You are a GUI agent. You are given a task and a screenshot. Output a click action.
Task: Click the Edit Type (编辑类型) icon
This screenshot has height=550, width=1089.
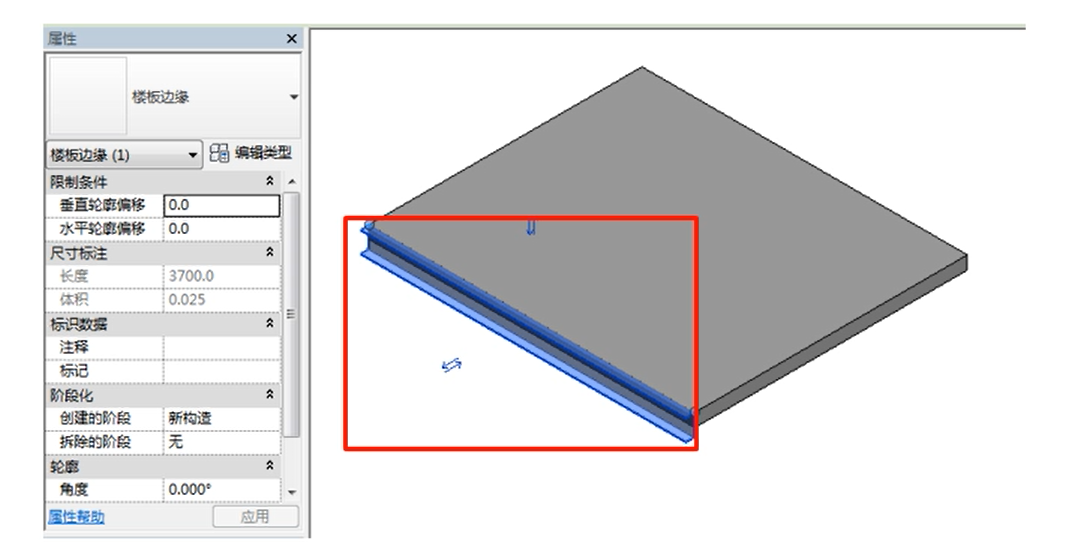click(219, 154)
